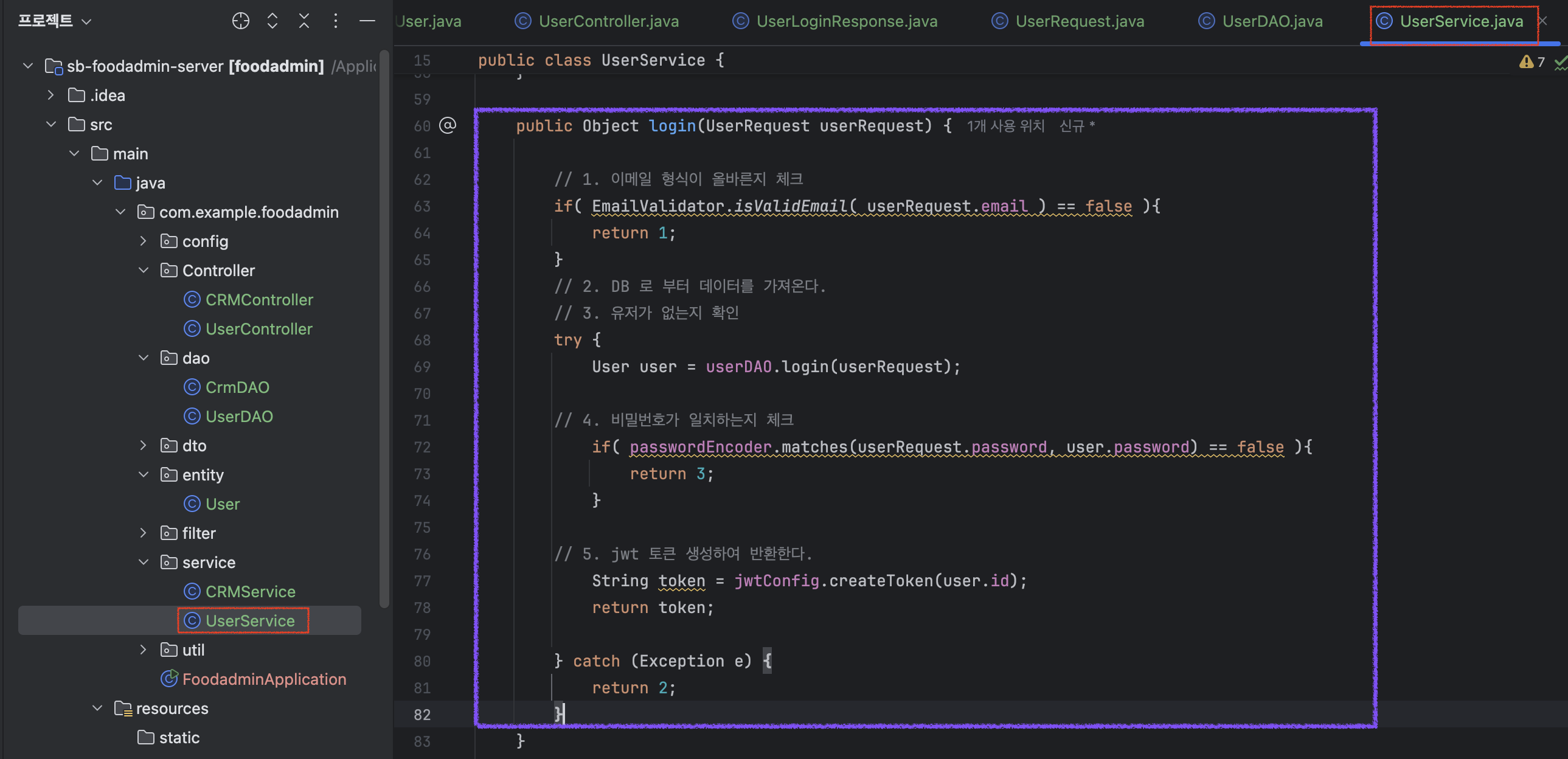Switch to User.java tab
Screen dimensions: 1568x759
429,21
